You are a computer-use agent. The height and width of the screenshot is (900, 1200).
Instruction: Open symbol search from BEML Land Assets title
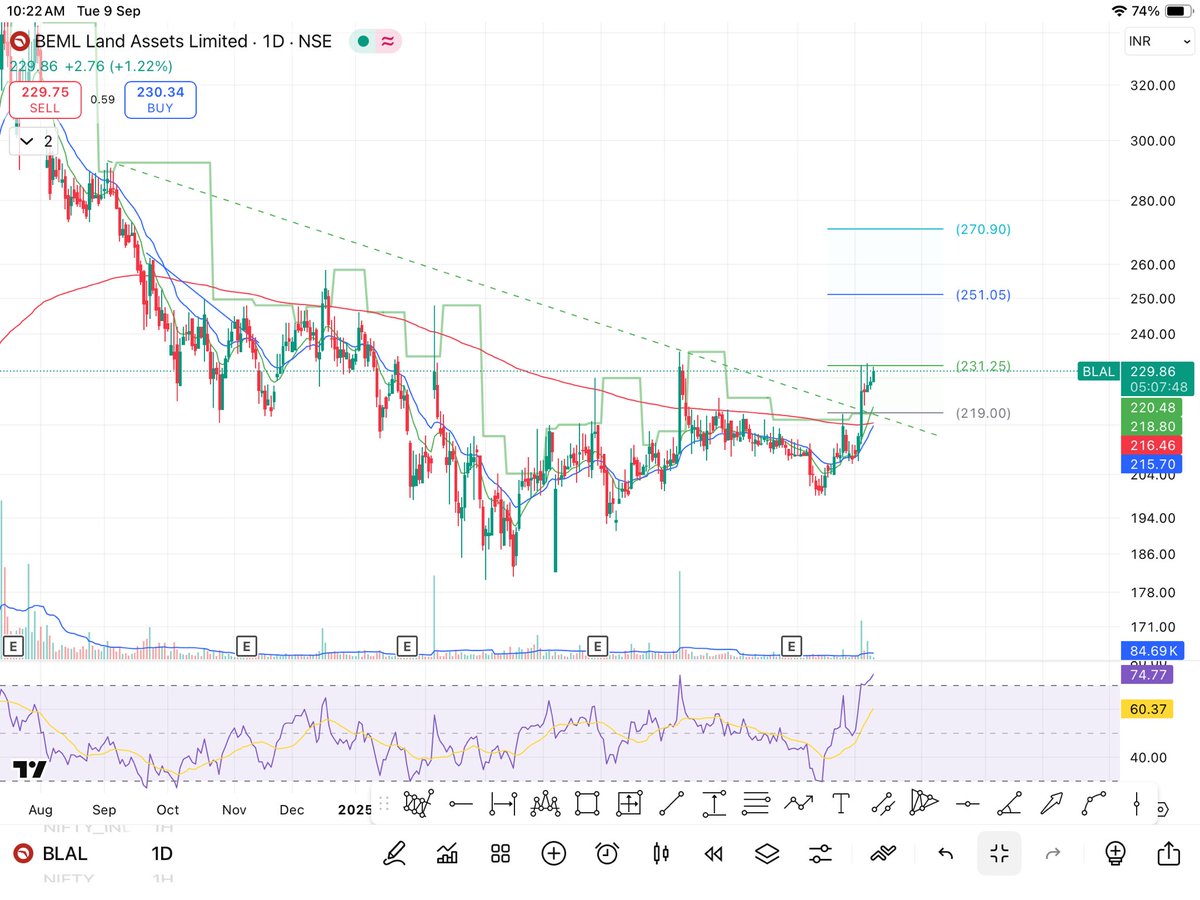coord(181,41)
